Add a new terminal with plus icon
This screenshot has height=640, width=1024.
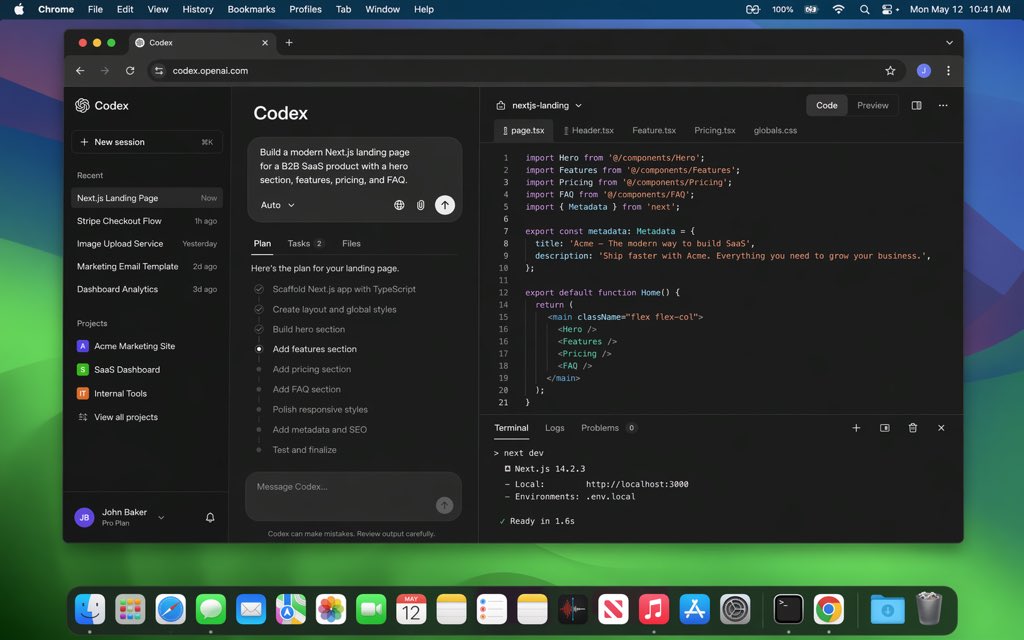(x=856, y=428)
